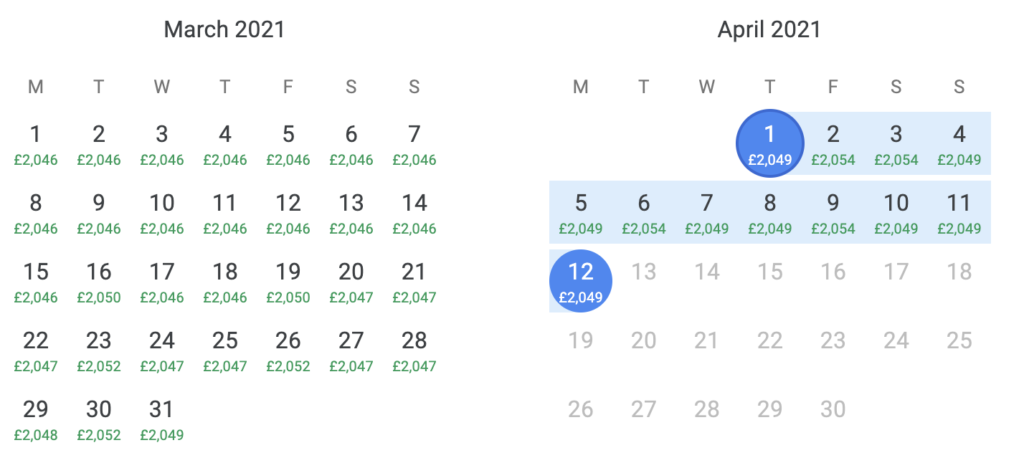Select April 8 in highlighted range
The width and height of the screenshot is (1024, 463).
tap(770, 212)
